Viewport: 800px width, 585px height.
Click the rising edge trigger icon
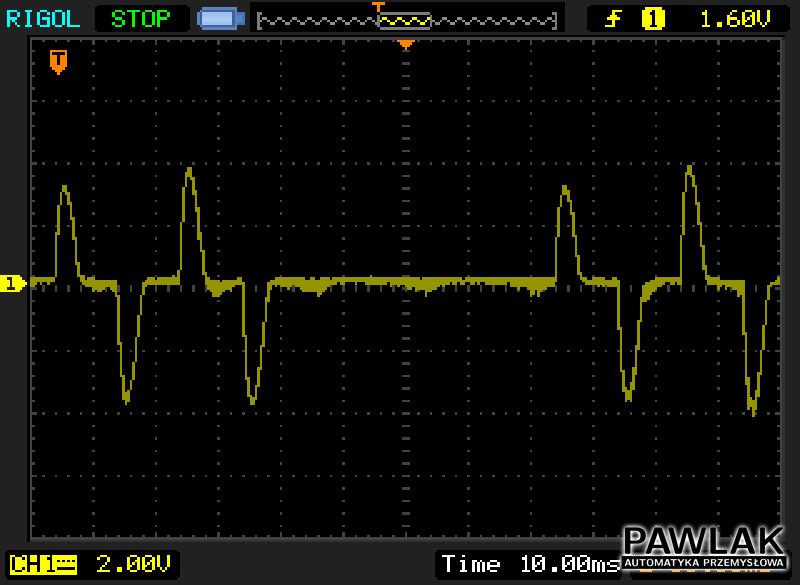(x=613, y=19)
